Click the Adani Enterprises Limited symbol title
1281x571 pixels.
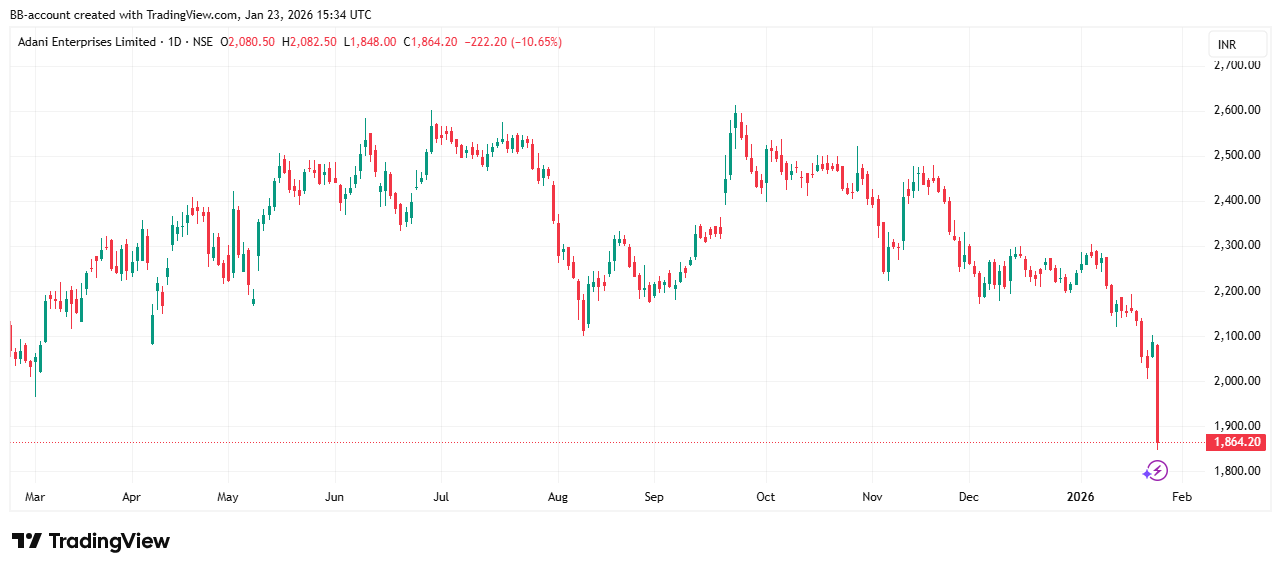(87, 42)
